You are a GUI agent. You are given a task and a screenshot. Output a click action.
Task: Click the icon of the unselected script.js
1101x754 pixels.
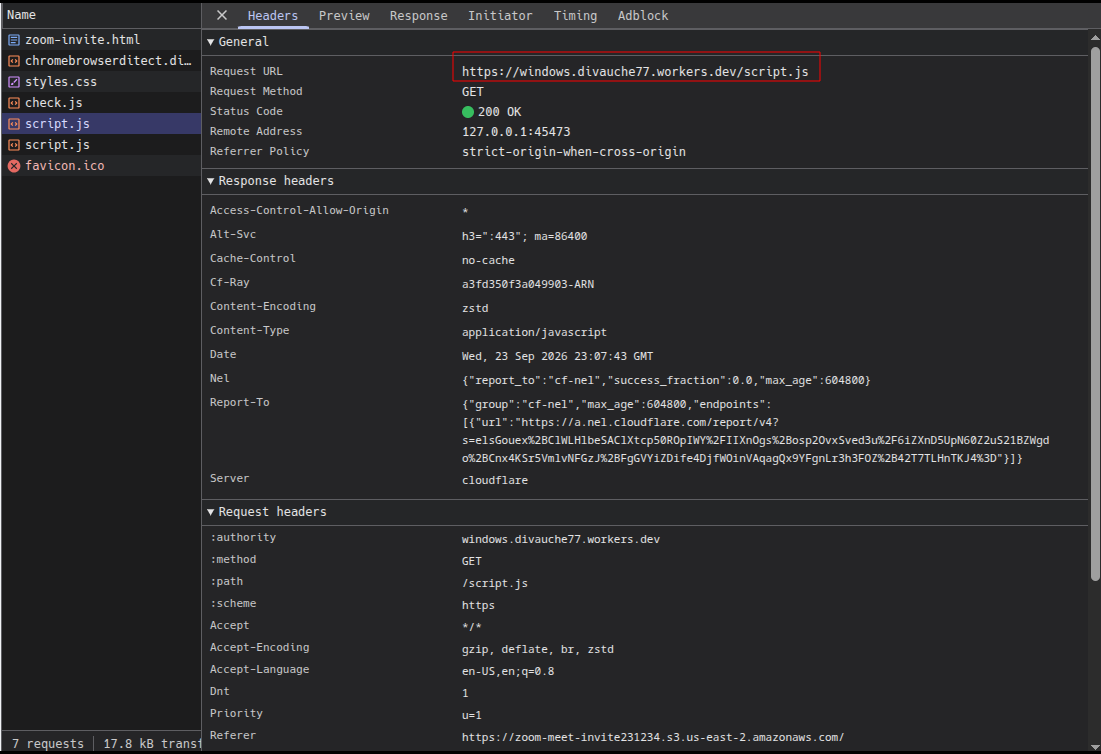14,145
